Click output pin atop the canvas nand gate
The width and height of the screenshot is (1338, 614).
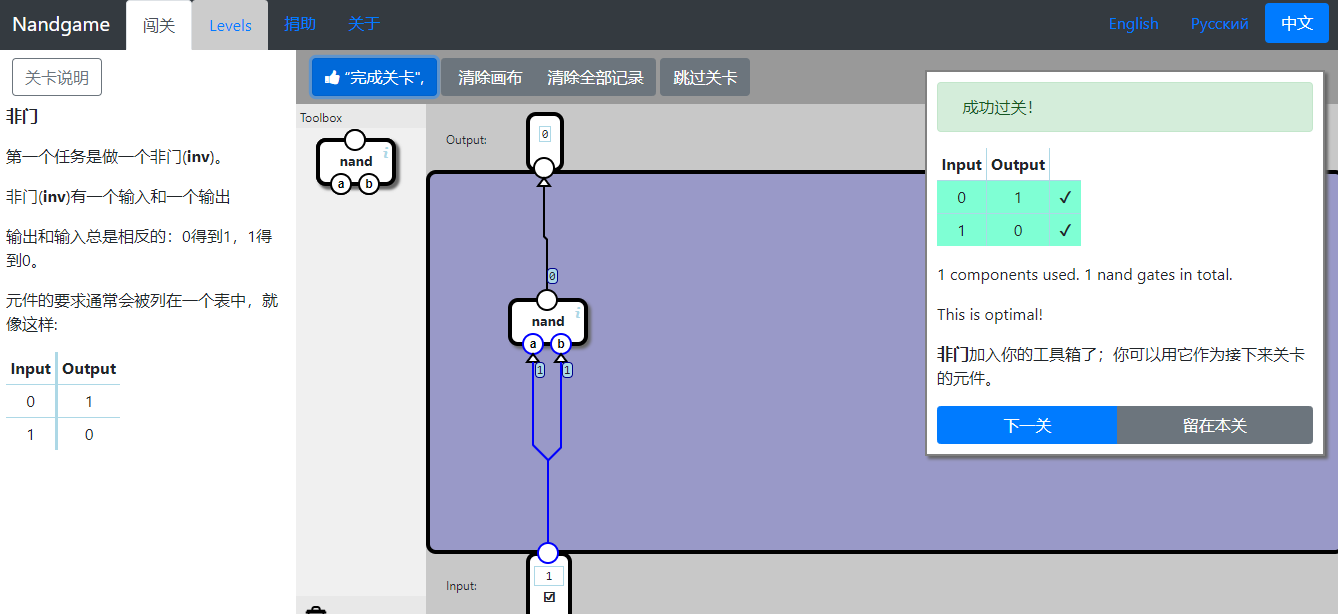click(547, 300)
